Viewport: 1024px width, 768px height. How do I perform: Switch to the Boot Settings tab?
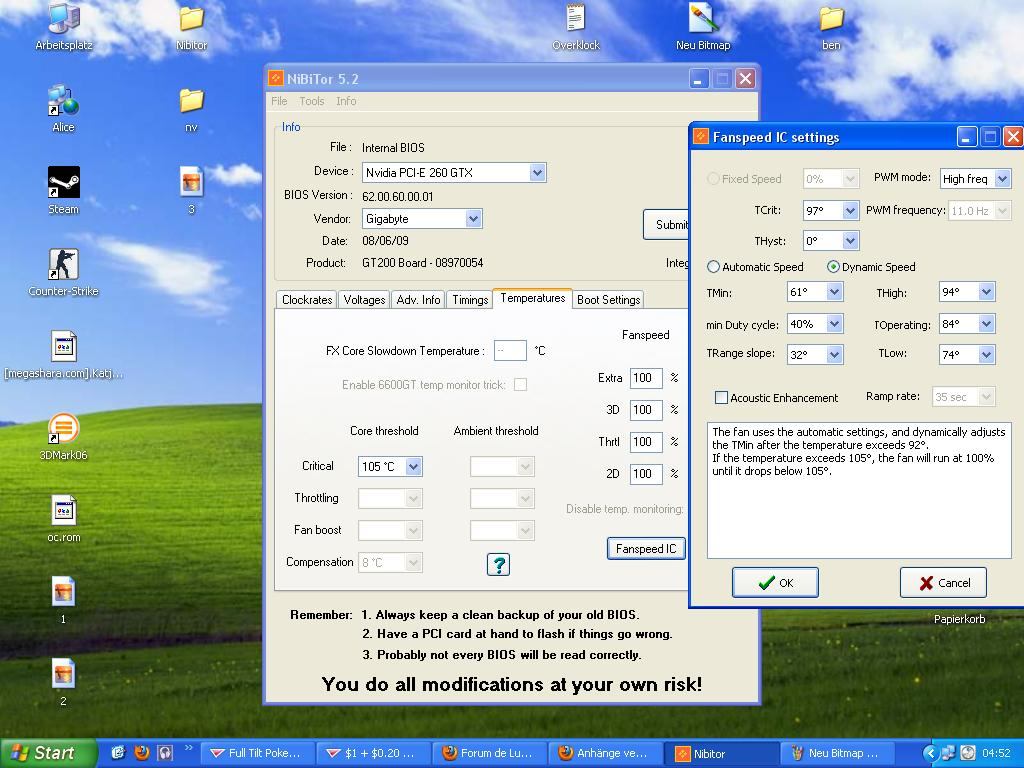tap(608, 299)
